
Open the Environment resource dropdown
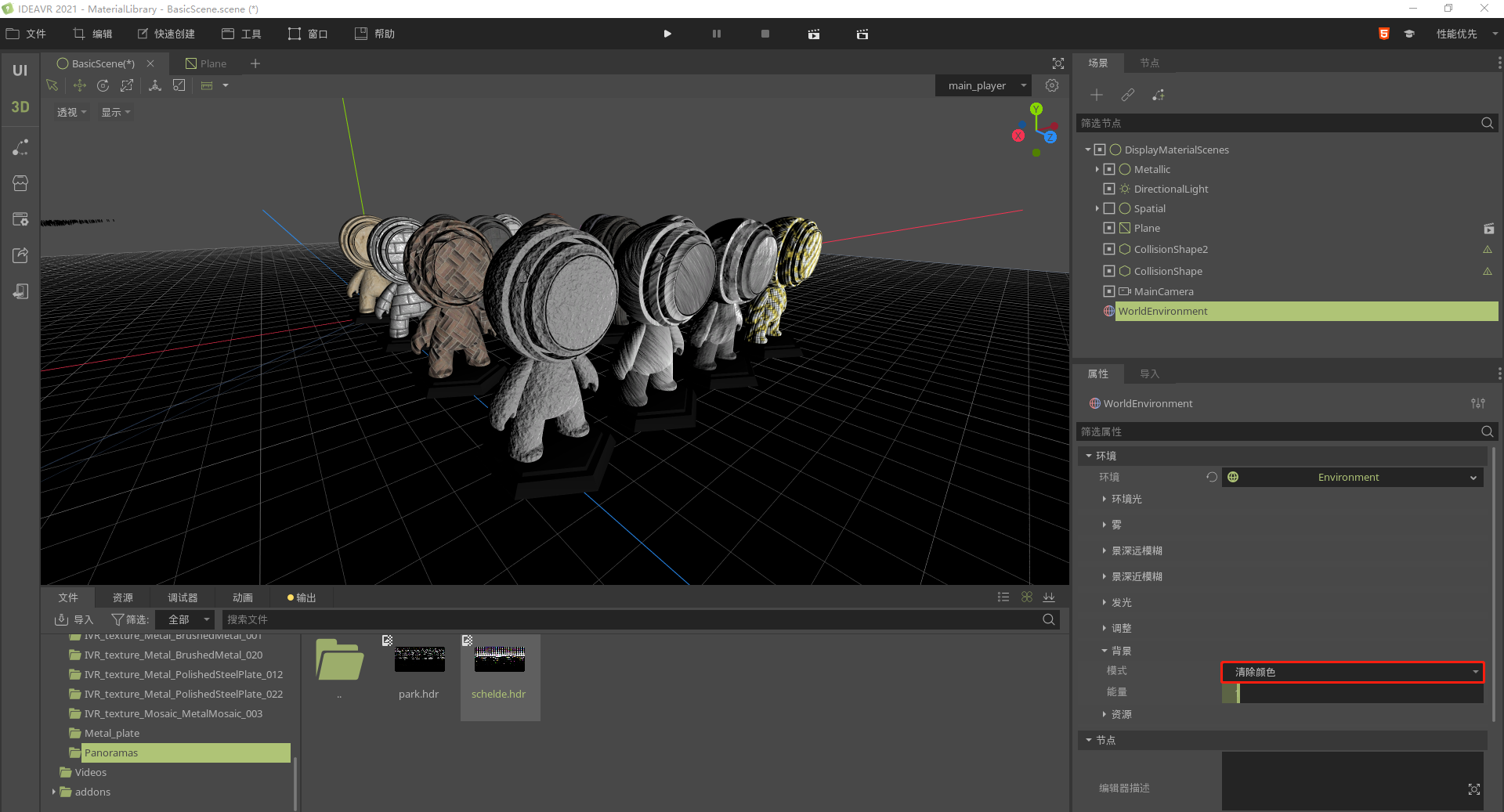click(x=1352, y=477)
